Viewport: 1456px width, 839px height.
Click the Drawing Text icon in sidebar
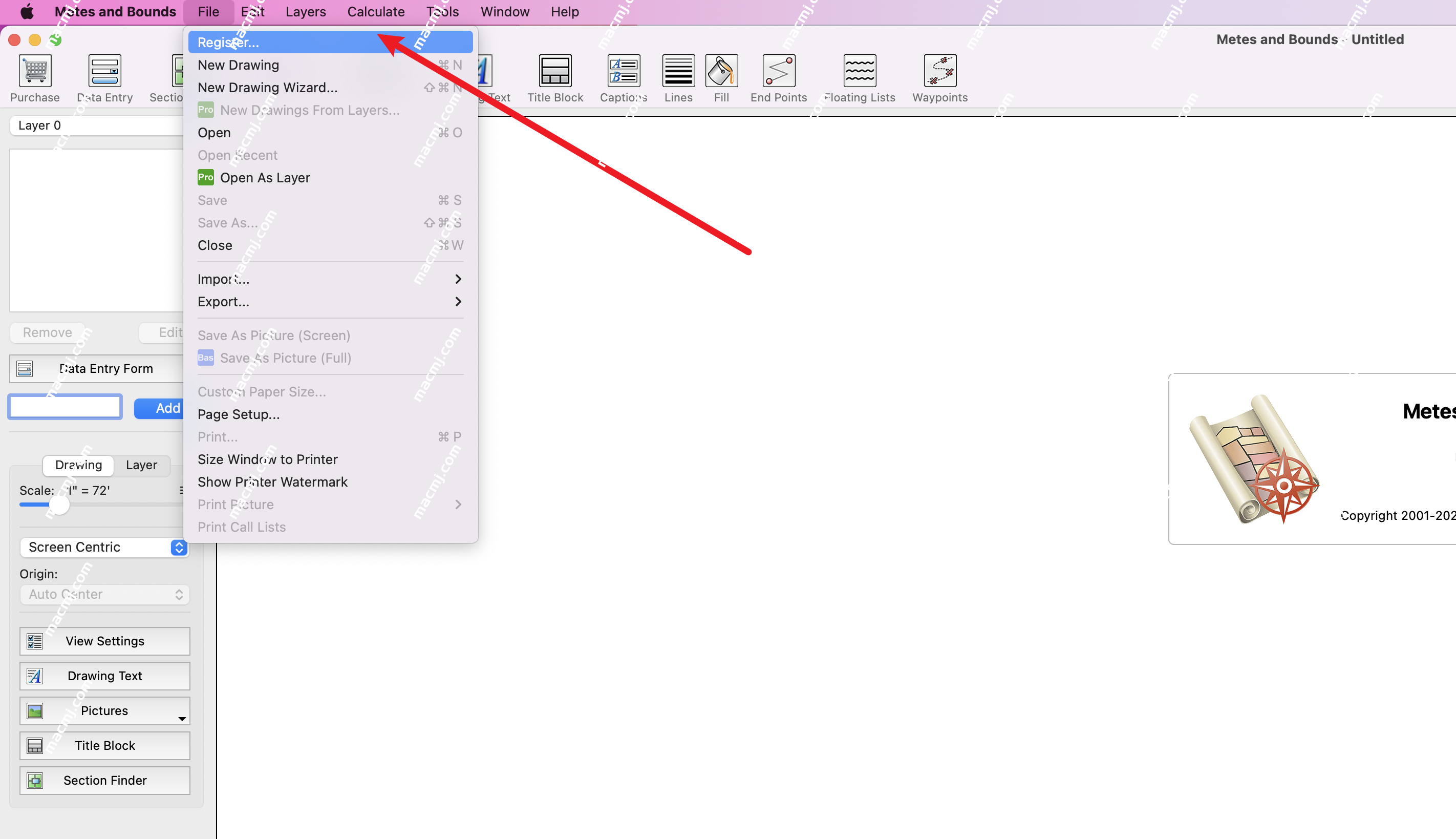(35, 676)
